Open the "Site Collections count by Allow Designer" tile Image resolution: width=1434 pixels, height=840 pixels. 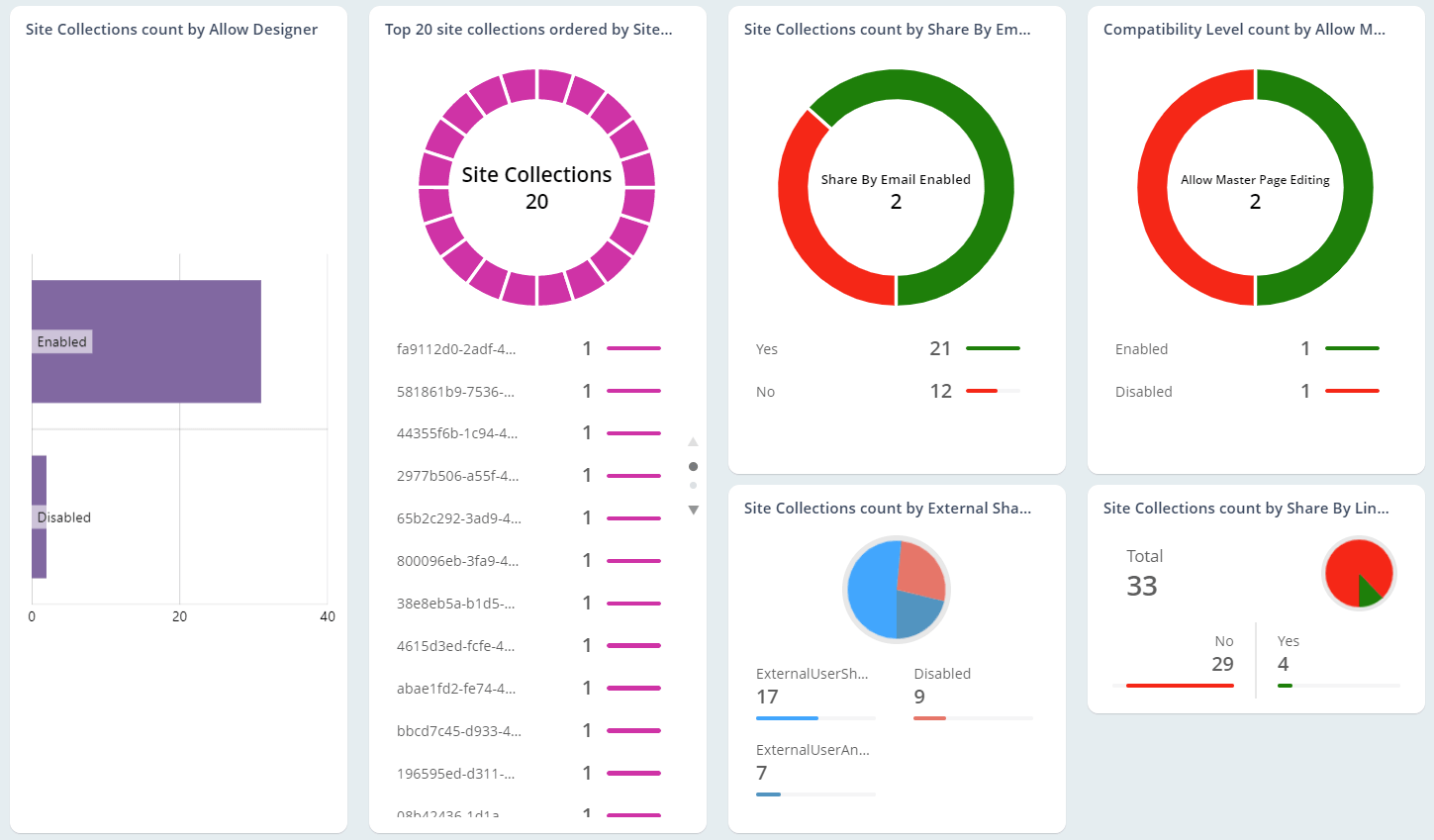point(171,29)
